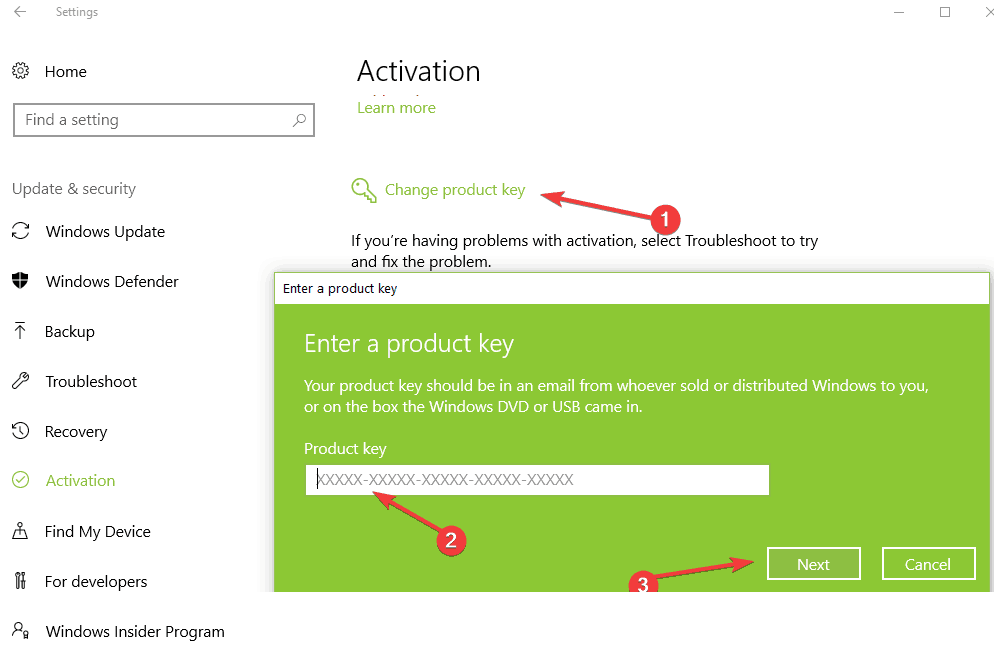The image size is (994, 648).
Task: Click the back arrow in the title bar
Action: [x=19, y=12]
